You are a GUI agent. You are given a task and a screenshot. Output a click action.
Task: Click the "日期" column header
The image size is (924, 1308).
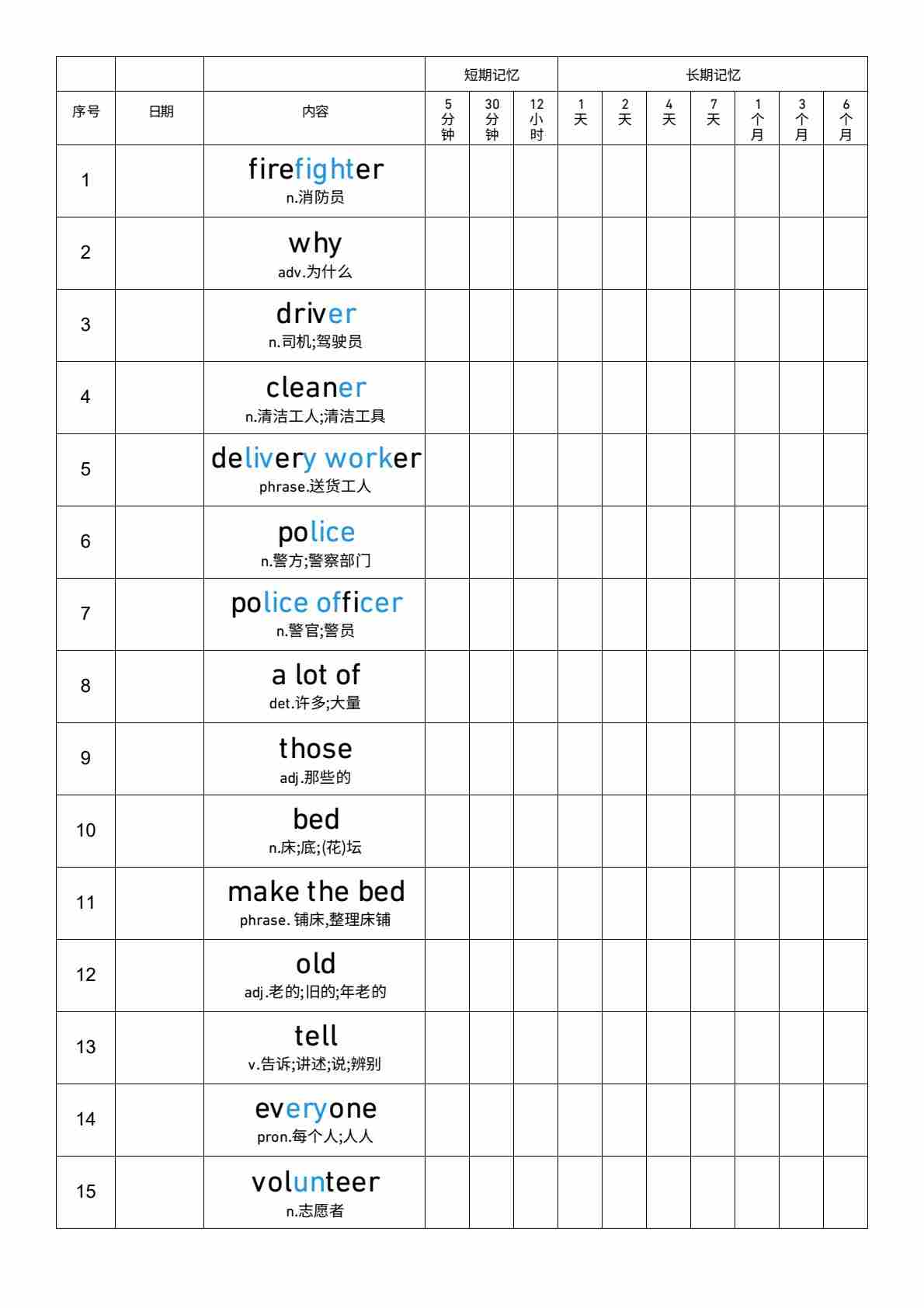[x=160, y=112]
